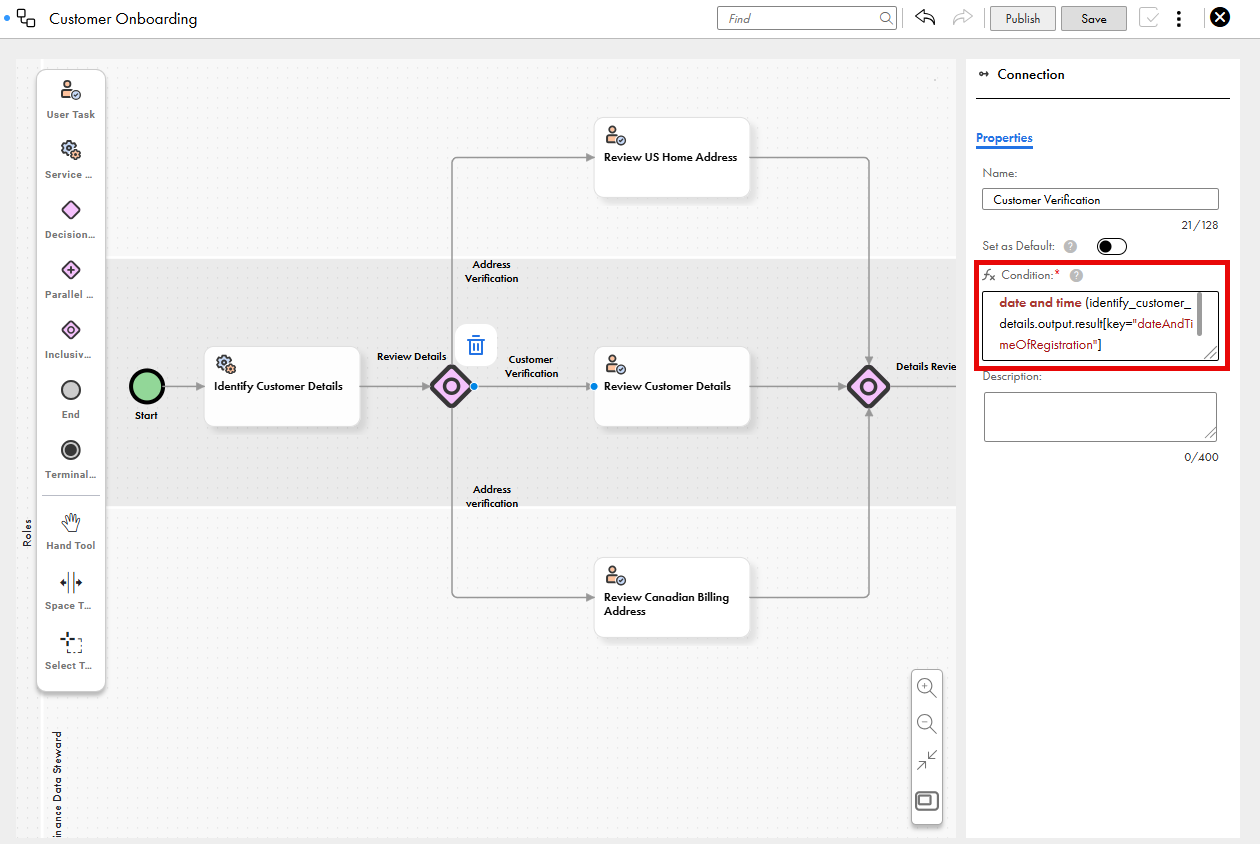Click the Finance Data Steward lane label
This screenshot has width=1260, height=844.
point(57,784)
